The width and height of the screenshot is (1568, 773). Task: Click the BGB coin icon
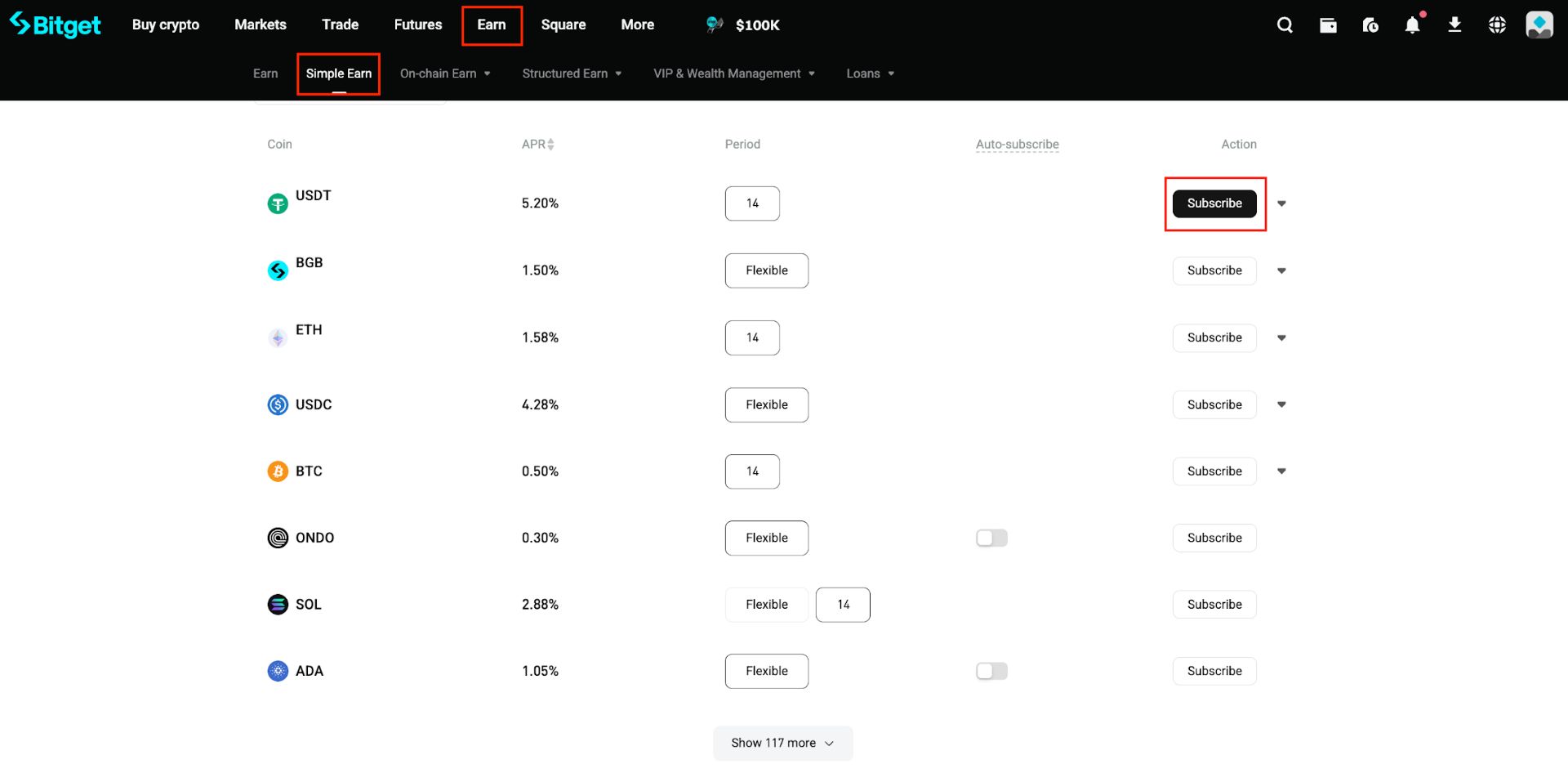pyautogui.click(x=278, y=270)
